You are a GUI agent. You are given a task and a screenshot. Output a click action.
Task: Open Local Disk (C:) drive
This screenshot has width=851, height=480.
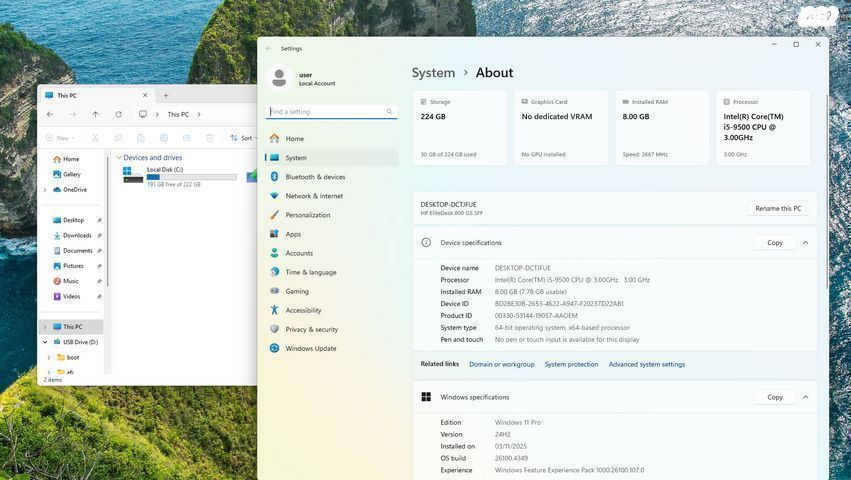pos(180,177)
